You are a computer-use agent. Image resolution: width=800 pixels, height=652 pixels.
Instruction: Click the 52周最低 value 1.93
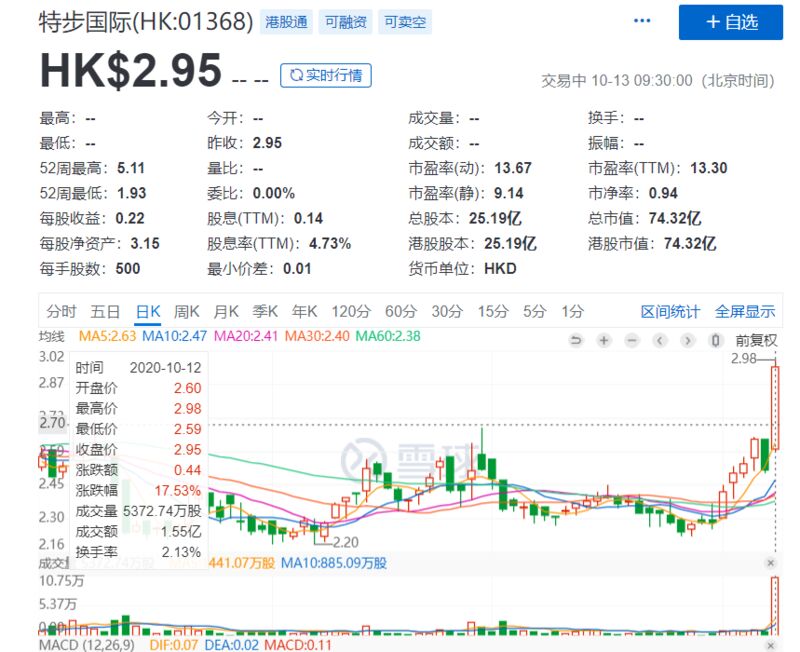[132, 193]
